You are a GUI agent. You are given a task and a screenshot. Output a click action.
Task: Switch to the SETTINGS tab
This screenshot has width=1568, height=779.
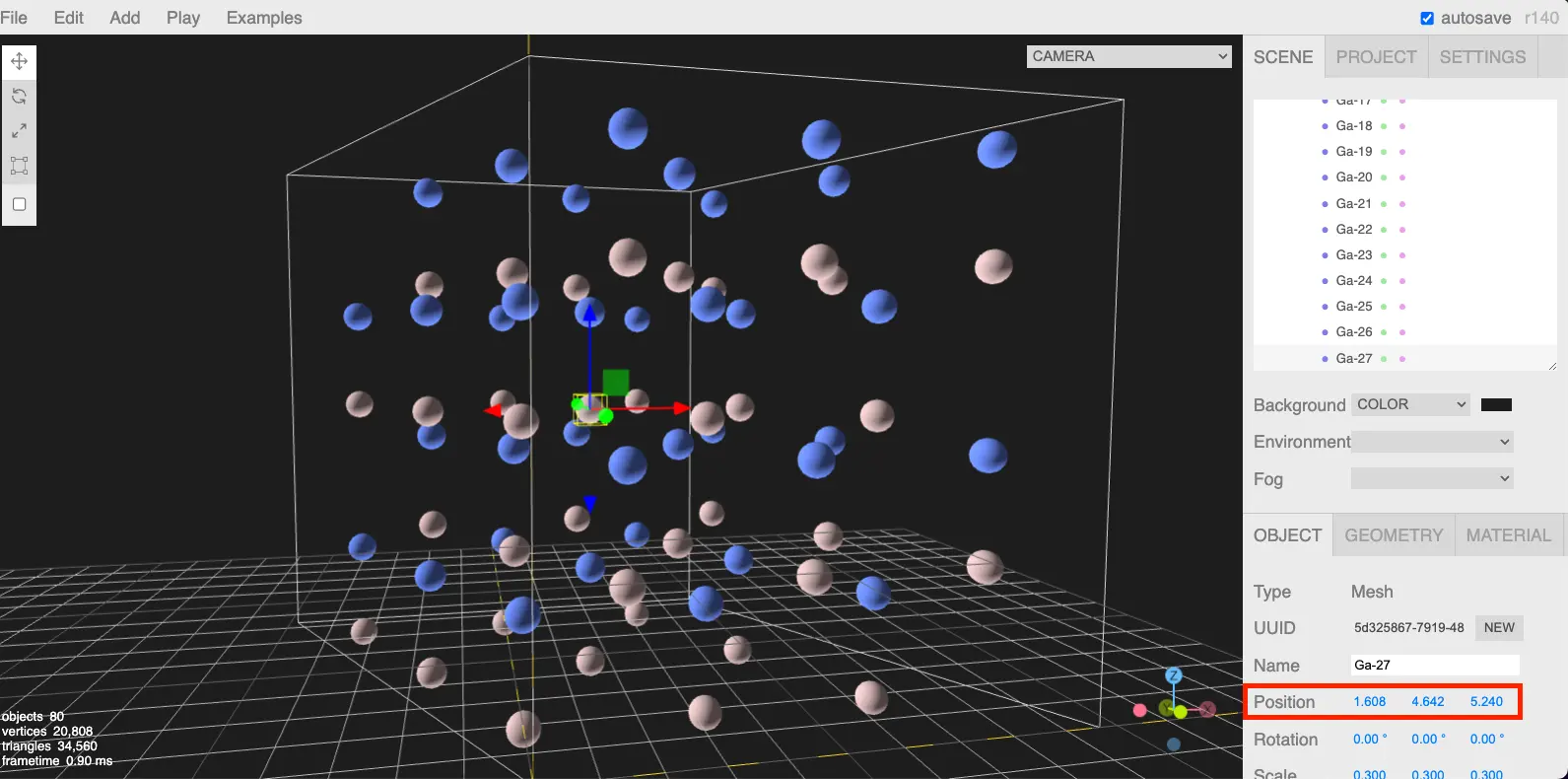point(1482,57)
